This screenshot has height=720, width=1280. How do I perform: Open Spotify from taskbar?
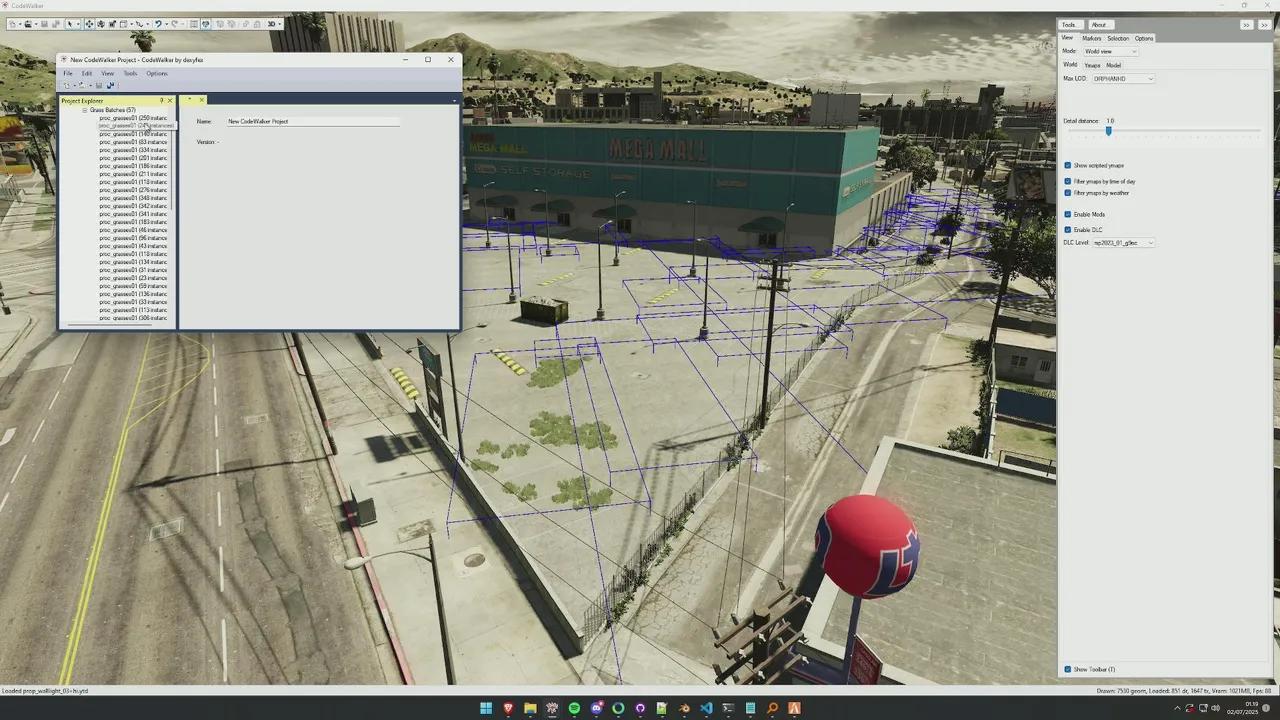coord(574,708)
